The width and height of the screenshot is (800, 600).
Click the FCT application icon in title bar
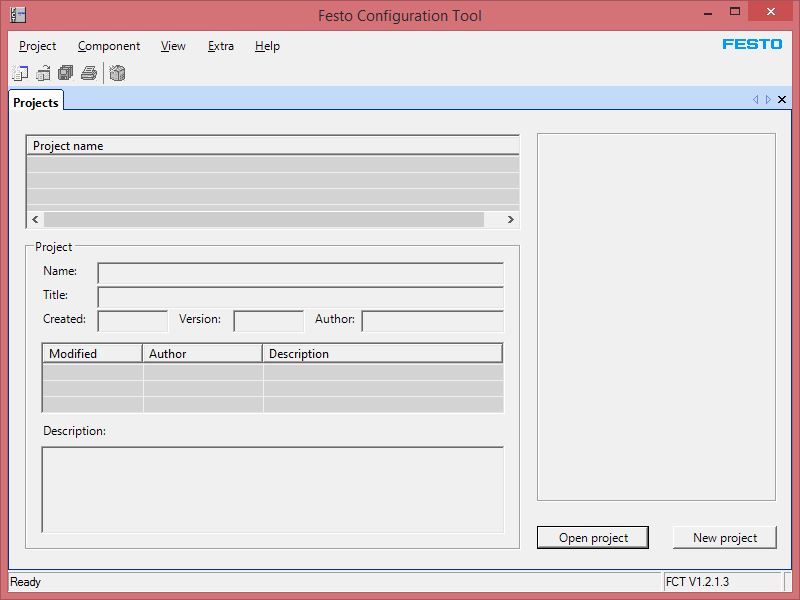(x=18, y=15)
